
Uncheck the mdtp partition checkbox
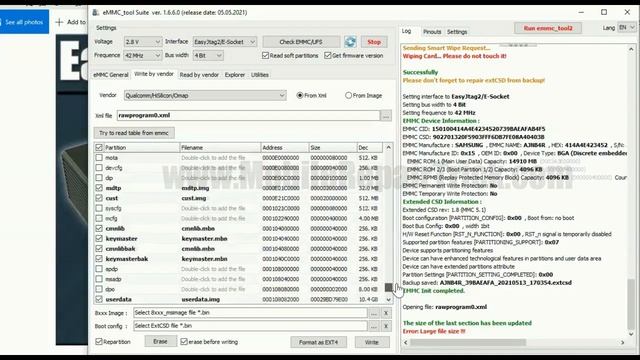click(x=99, y=188)
